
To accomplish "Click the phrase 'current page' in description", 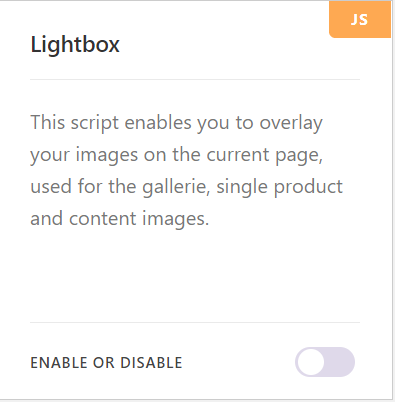I will (x=263, y=155).
